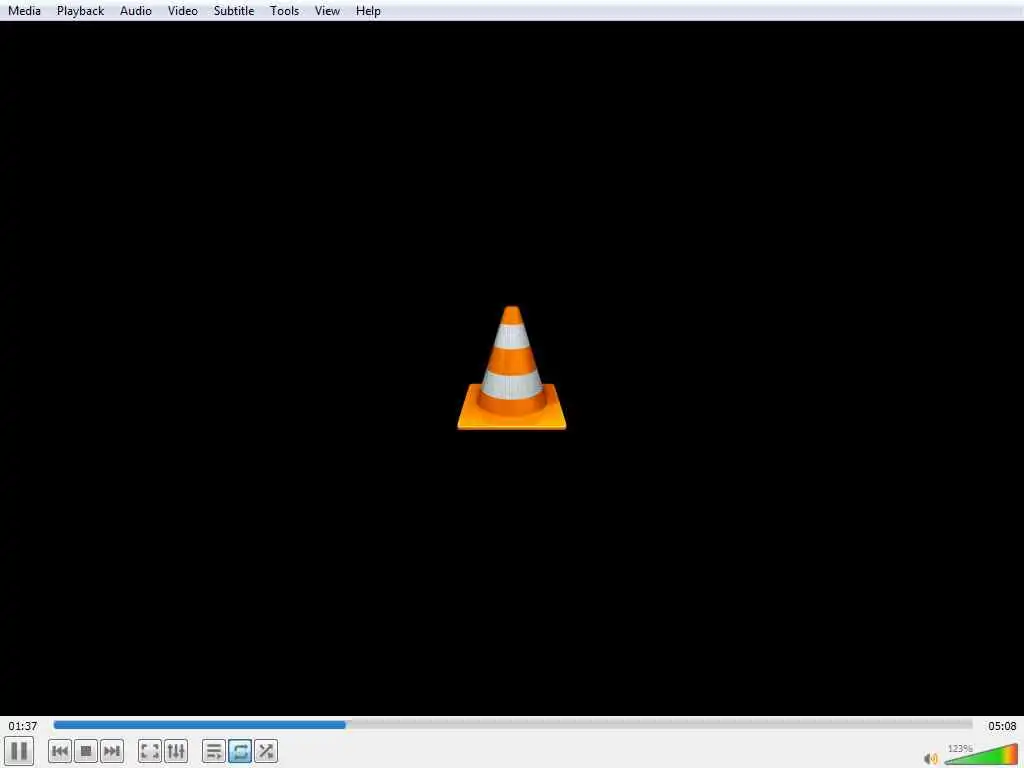Open the Video menu

pyautogui.click(x=182, y=11)
